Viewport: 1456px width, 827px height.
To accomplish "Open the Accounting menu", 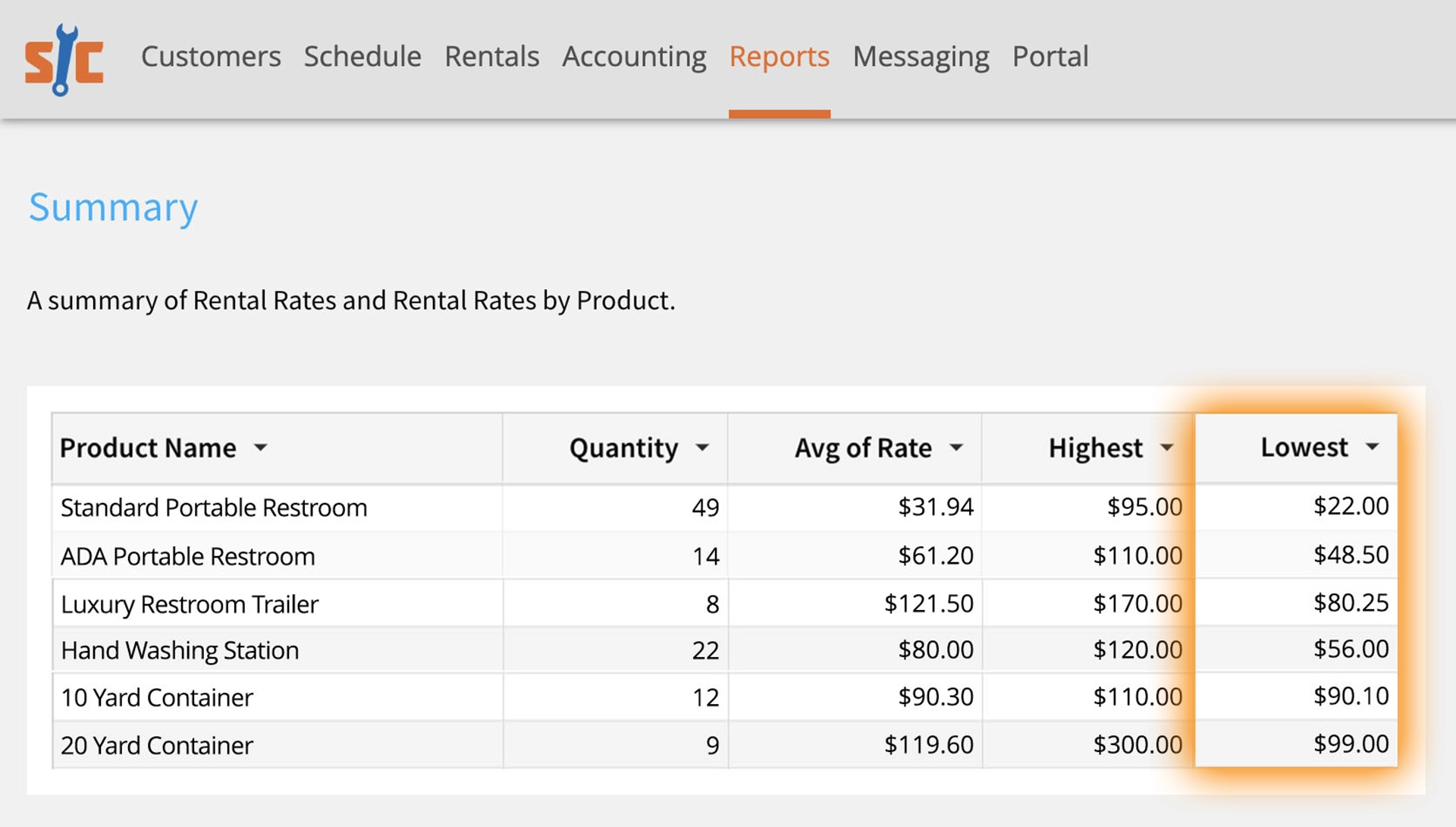I will tap(634, 57).
